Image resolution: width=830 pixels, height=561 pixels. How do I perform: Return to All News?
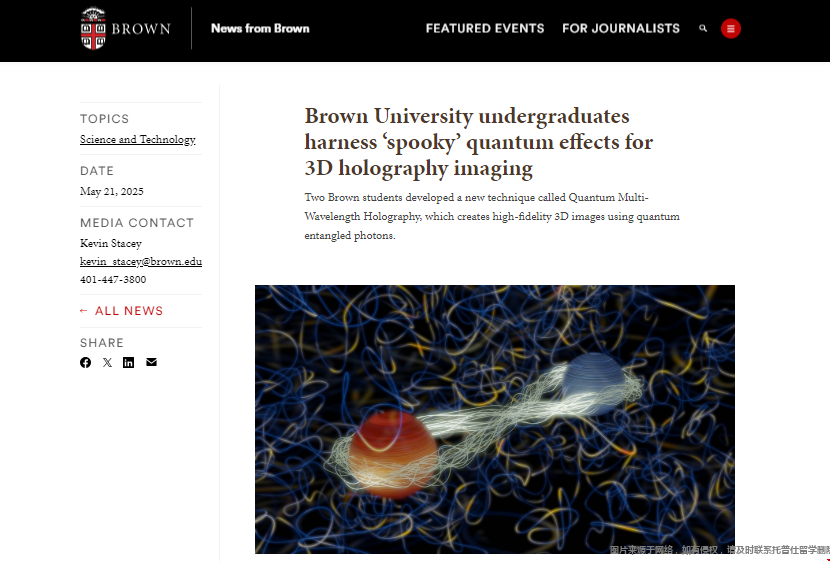tap(129, 311)
